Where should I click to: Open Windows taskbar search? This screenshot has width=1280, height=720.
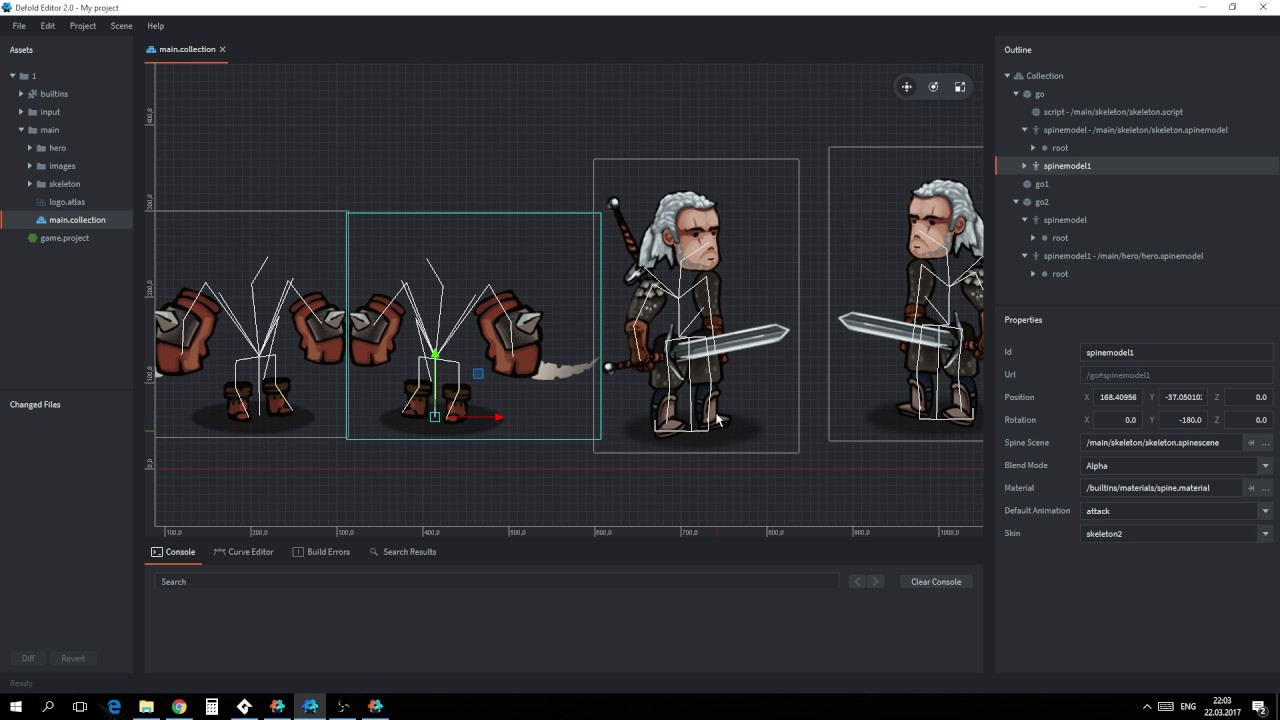point(48,707)
